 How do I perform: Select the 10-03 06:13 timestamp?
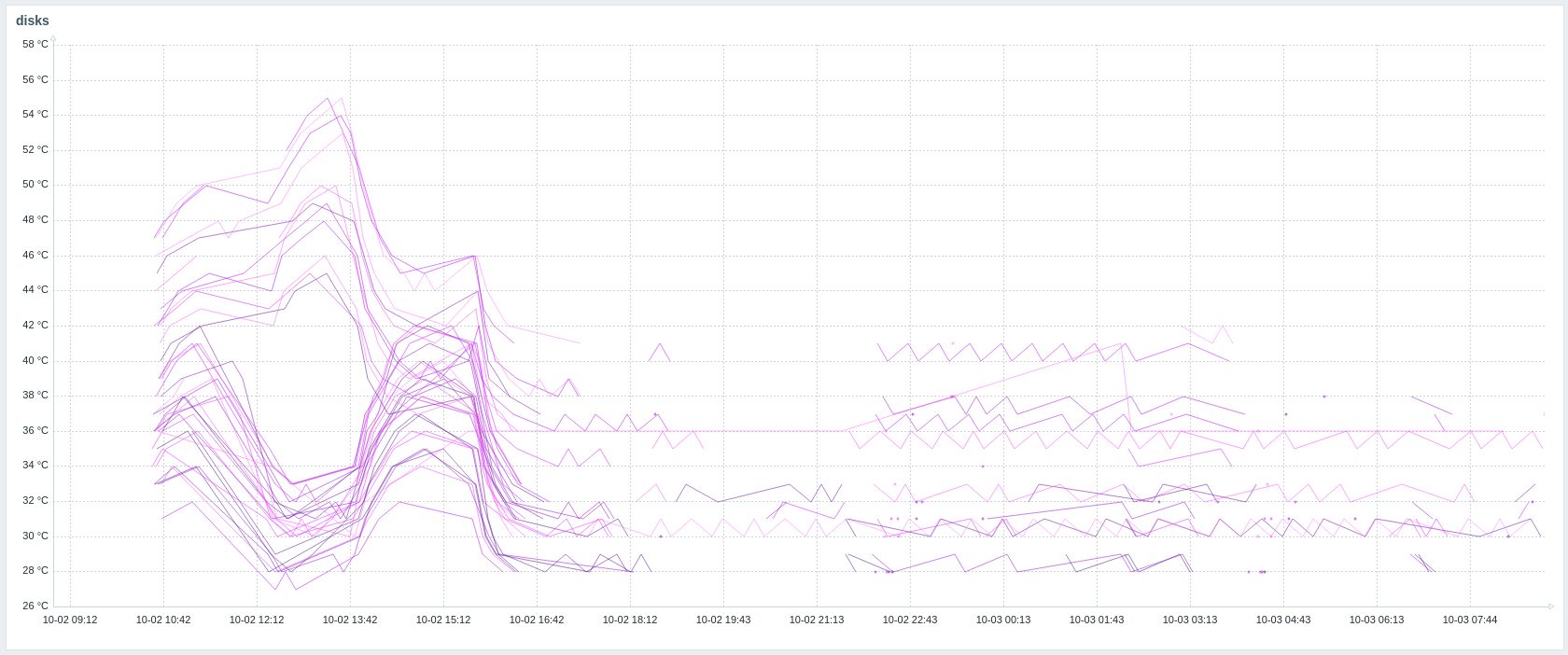pyautogui.click(x=1377, y=620)
